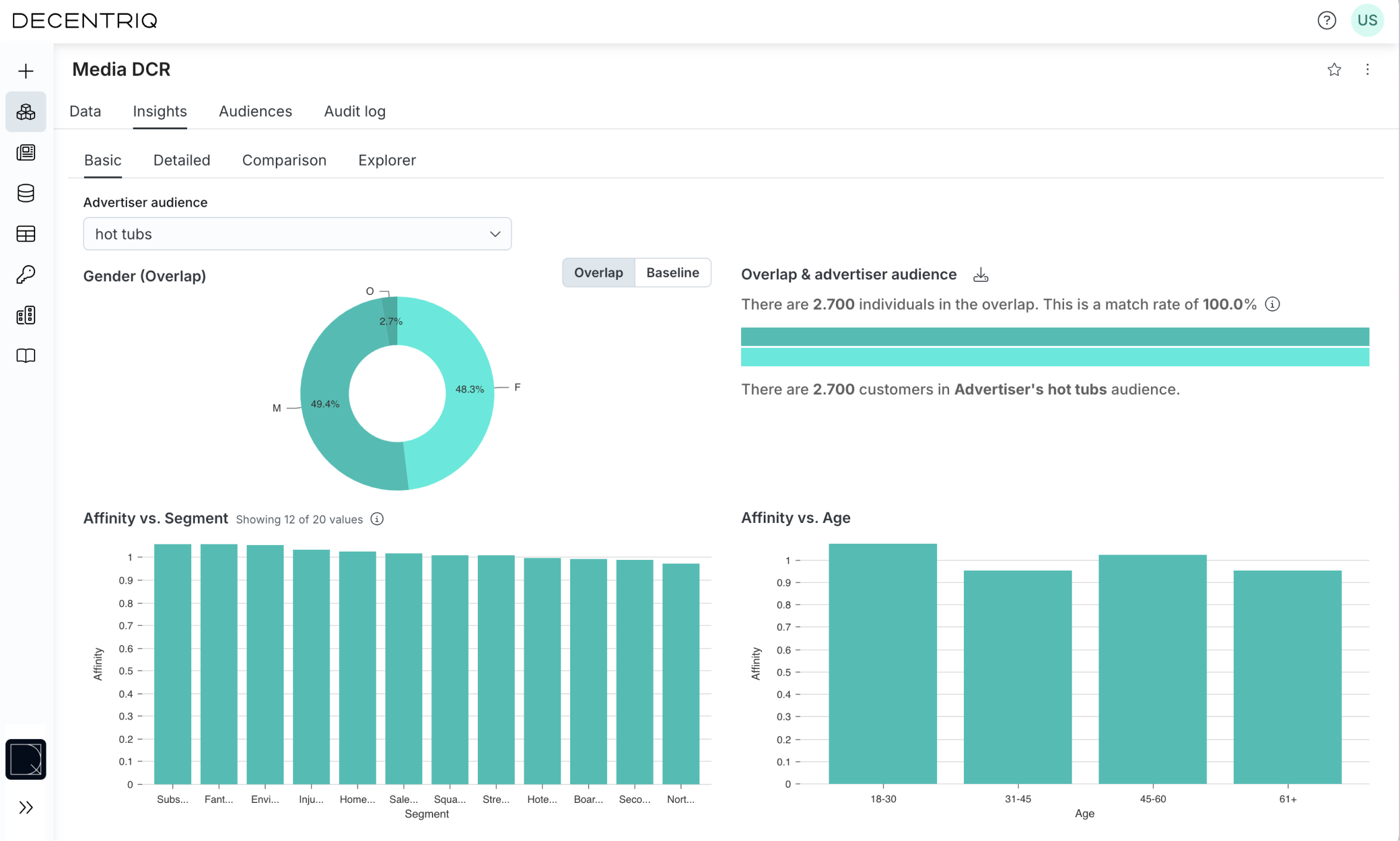Open the data clean rooms cubes icon
The width and height of the screenshot is (1400, 841).
[26, 112]
